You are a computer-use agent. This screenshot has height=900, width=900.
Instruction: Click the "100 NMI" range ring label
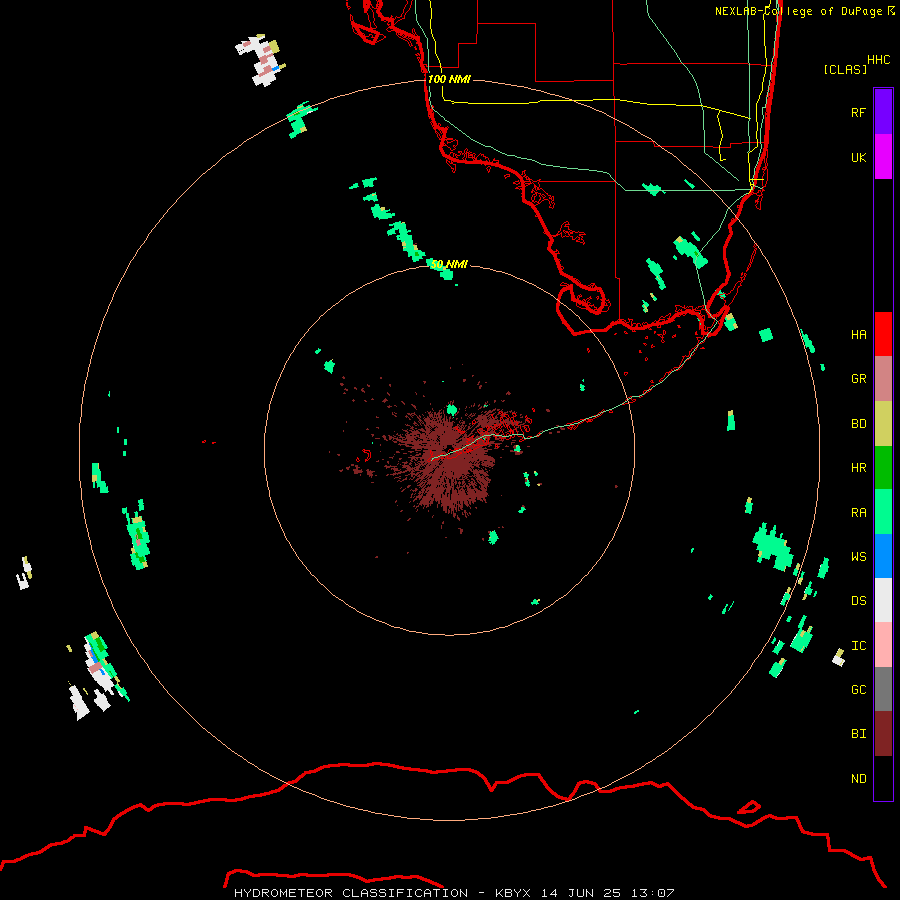(x=449, y=79)
